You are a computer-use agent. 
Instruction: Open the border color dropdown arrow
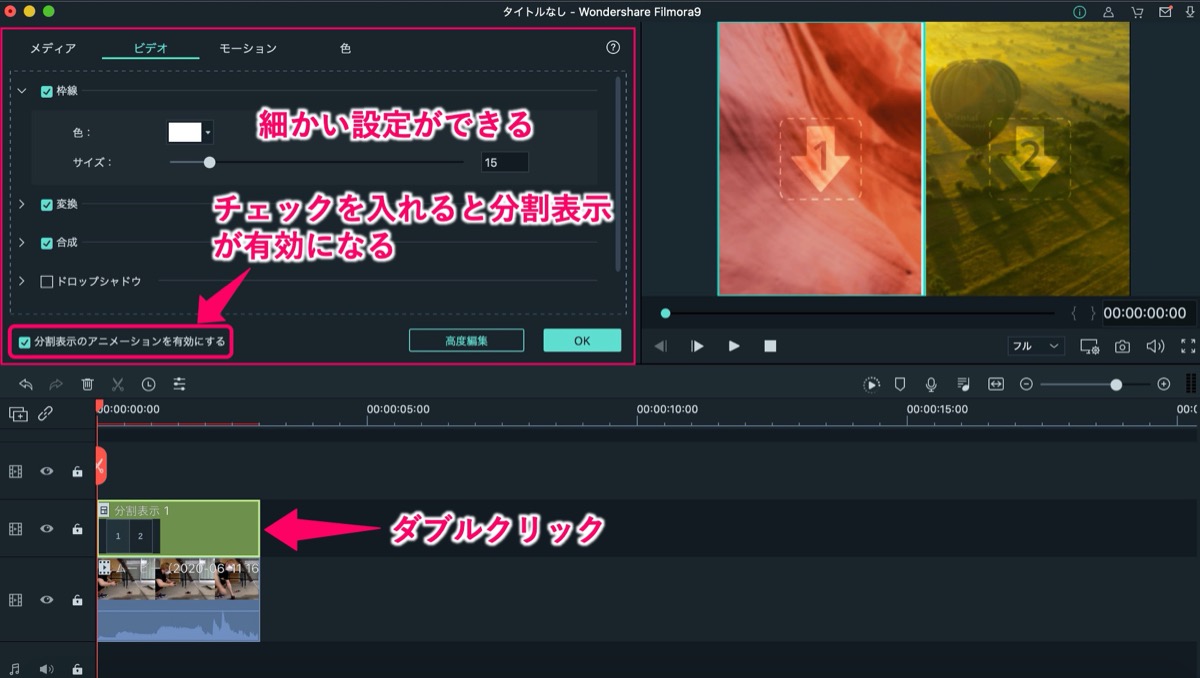pyautogui.click(x=207, y=132)
